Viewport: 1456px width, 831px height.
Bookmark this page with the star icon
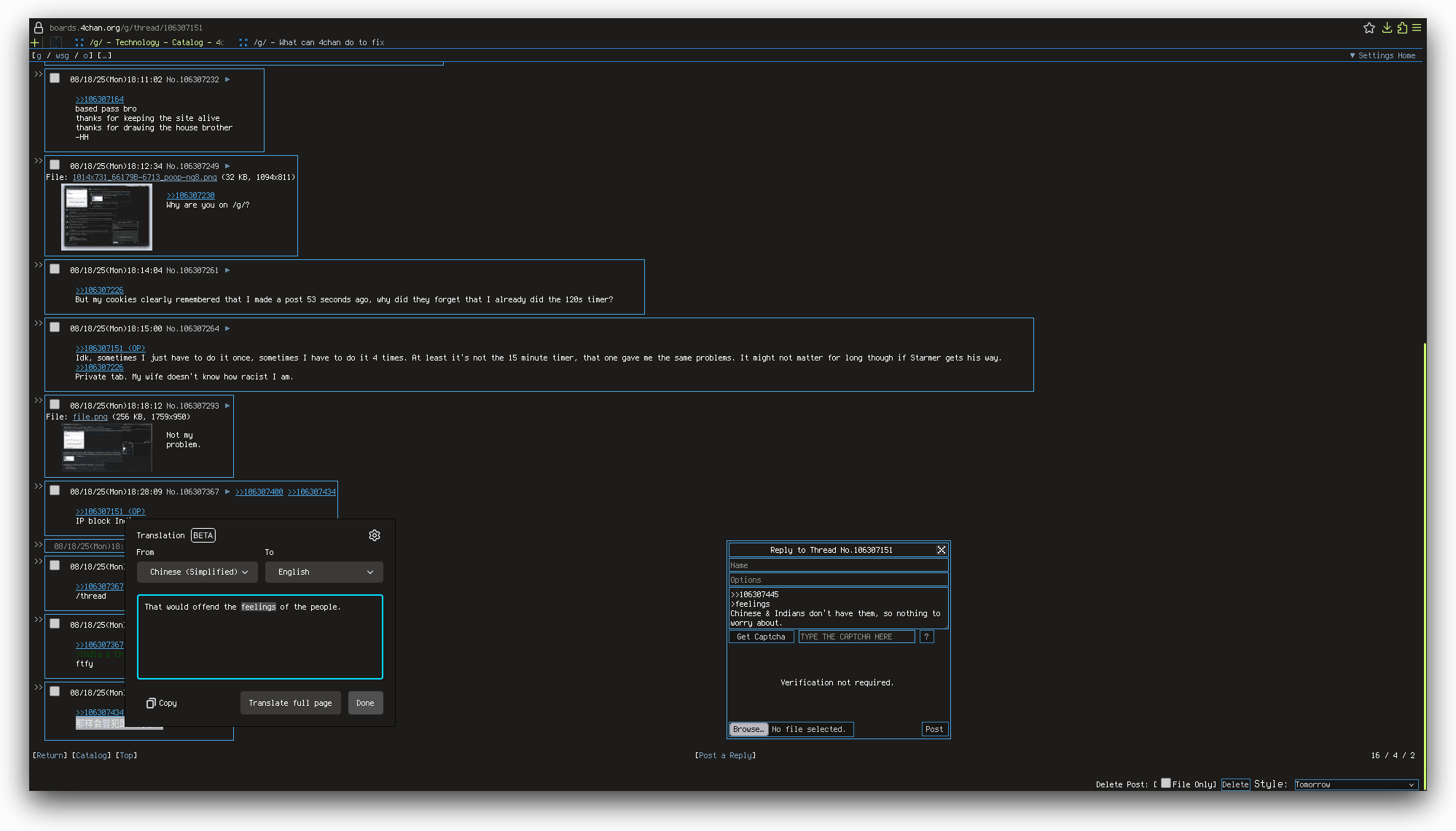click(1369, 28)
